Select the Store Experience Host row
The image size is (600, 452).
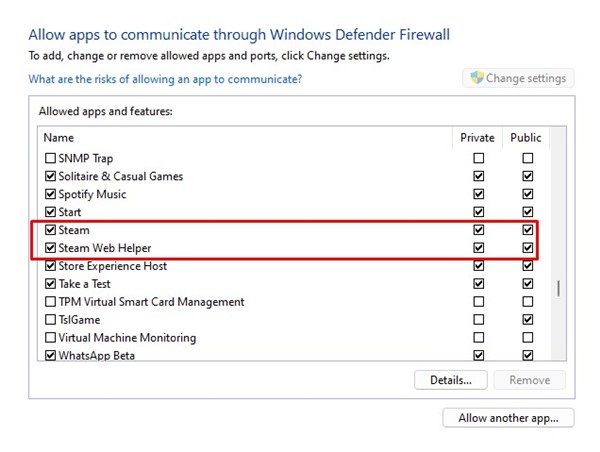click(115, 266)
